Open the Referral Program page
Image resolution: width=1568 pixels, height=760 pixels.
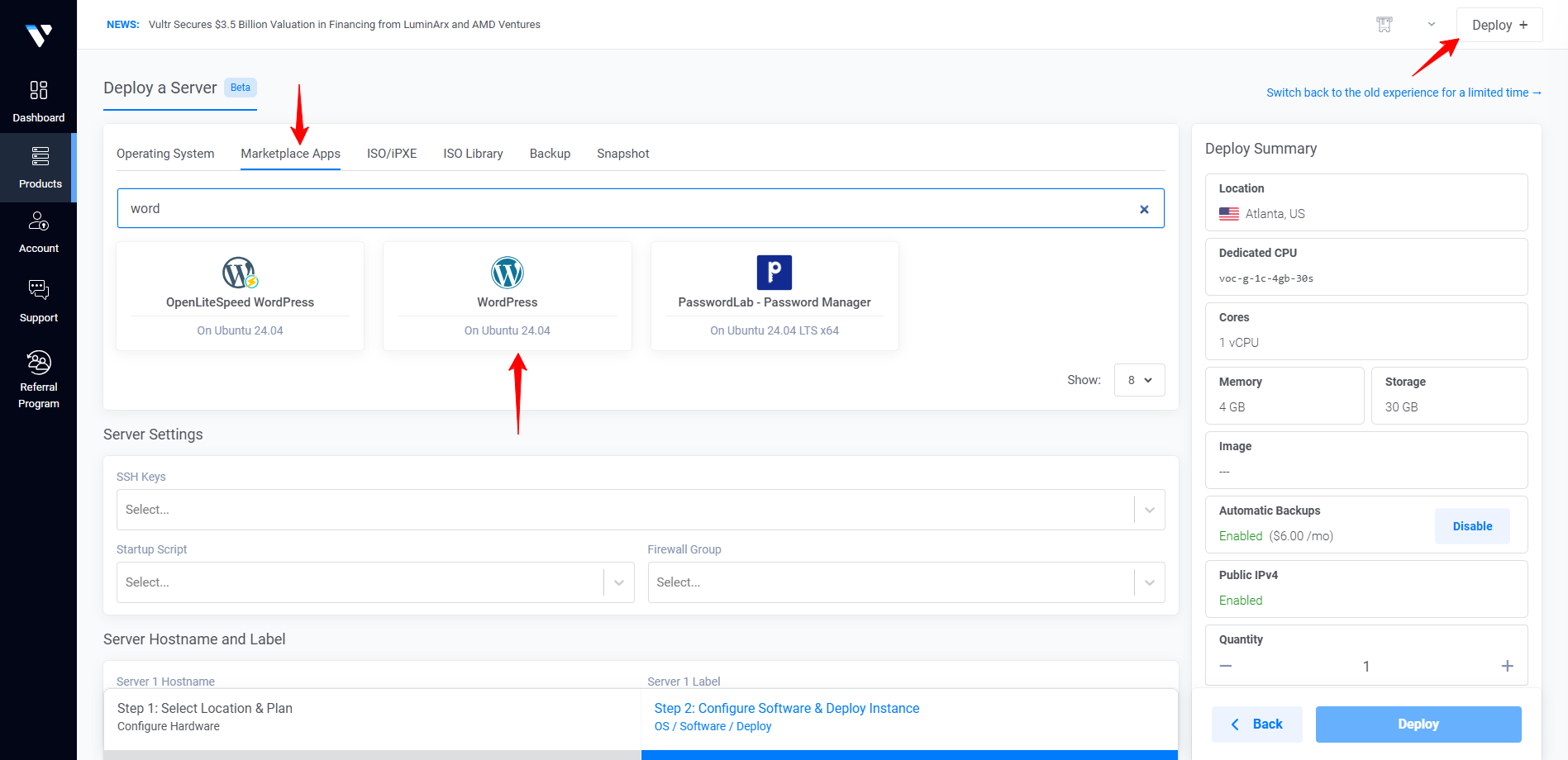click(38, 378)
